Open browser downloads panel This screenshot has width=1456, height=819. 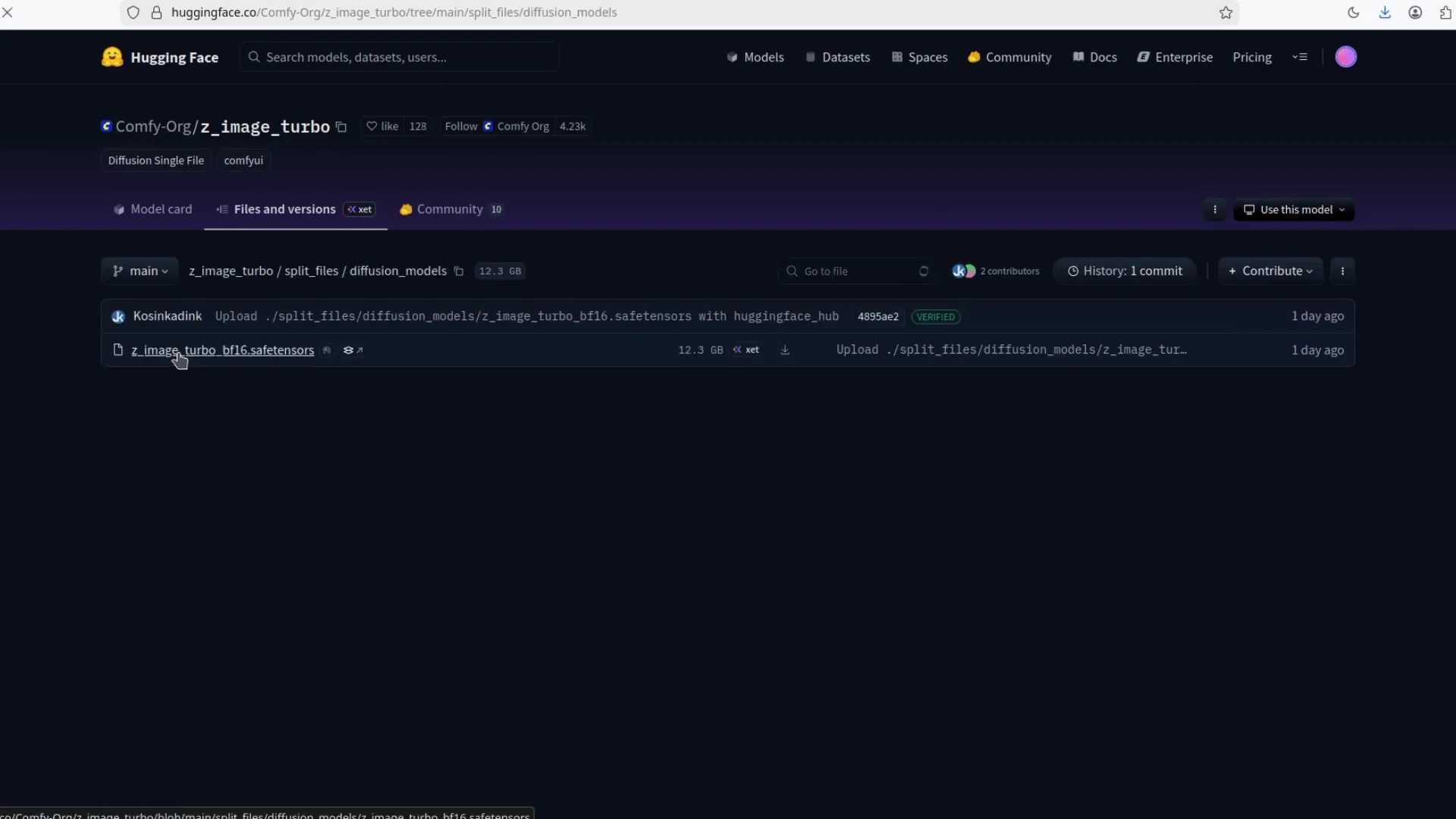coord(1385,13)
